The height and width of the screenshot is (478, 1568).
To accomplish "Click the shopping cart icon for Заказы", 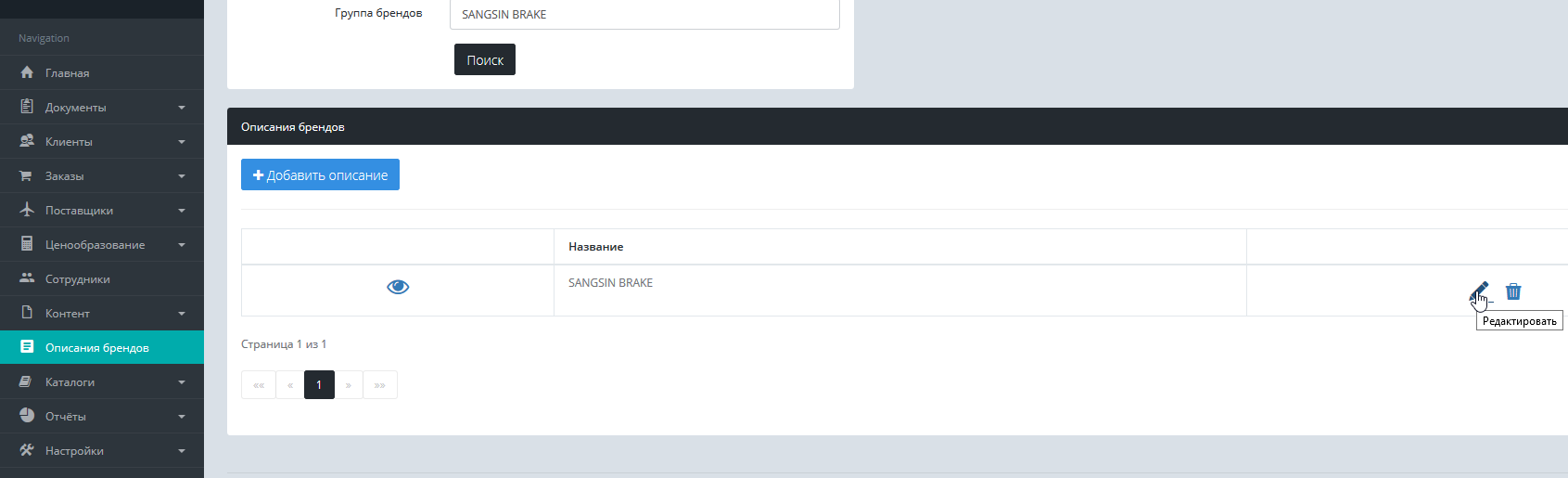I will coord(27,175).
